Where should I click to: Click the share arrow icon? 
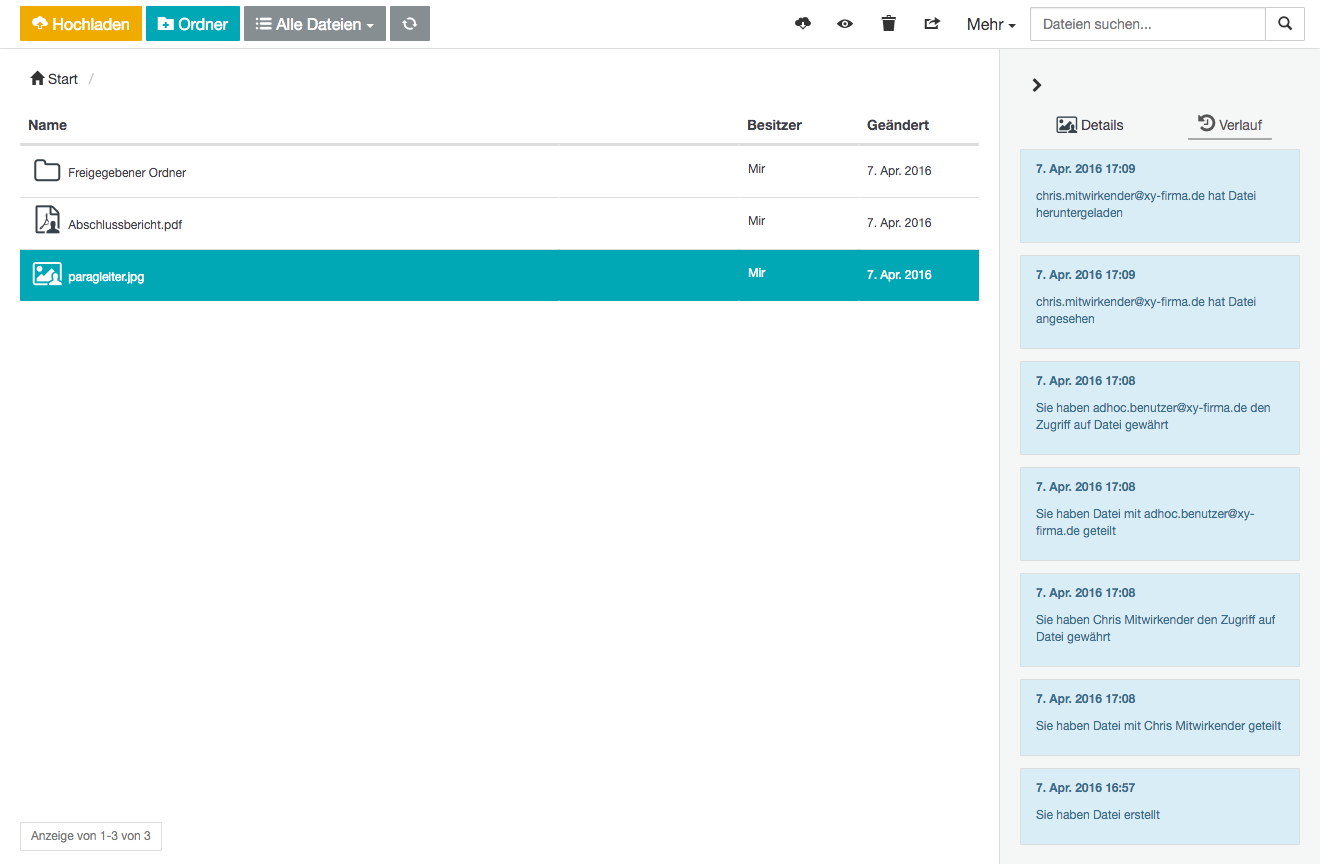tap(932, 24)
